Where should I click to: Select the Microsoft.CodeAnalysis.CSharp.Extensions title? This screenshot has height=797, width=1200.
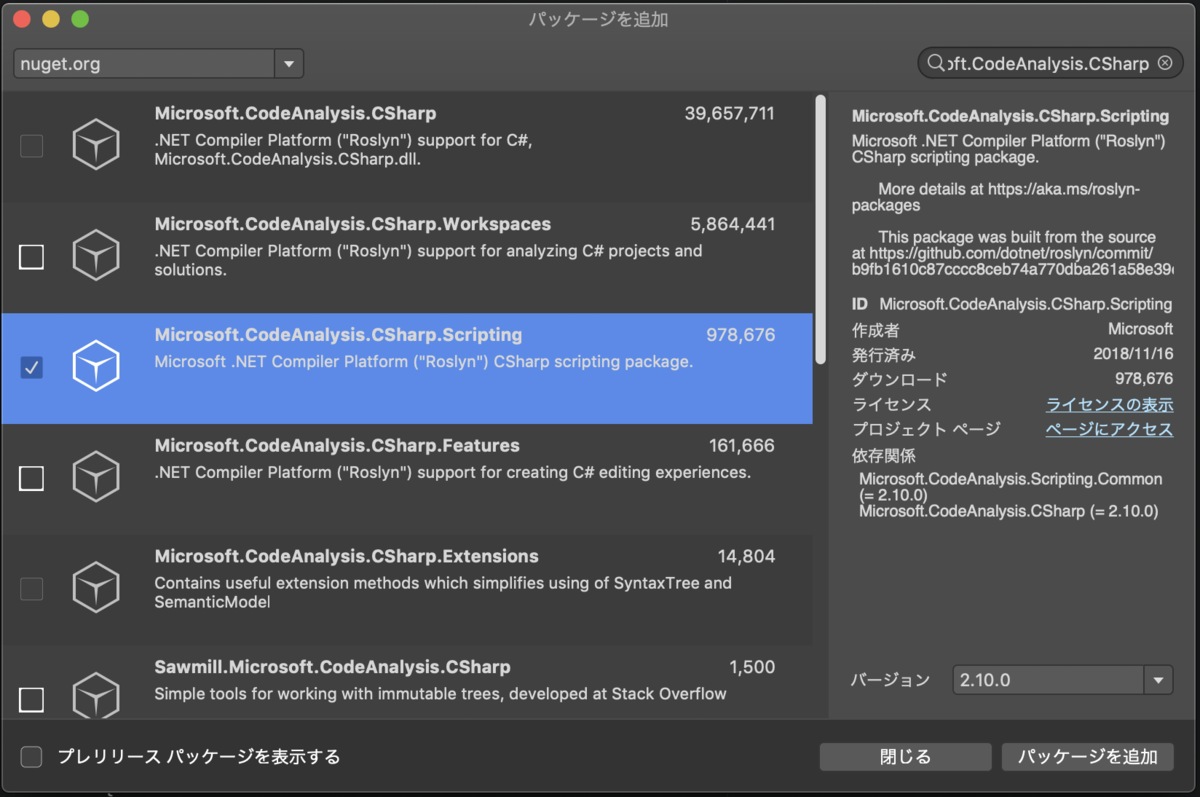[347, 556]
